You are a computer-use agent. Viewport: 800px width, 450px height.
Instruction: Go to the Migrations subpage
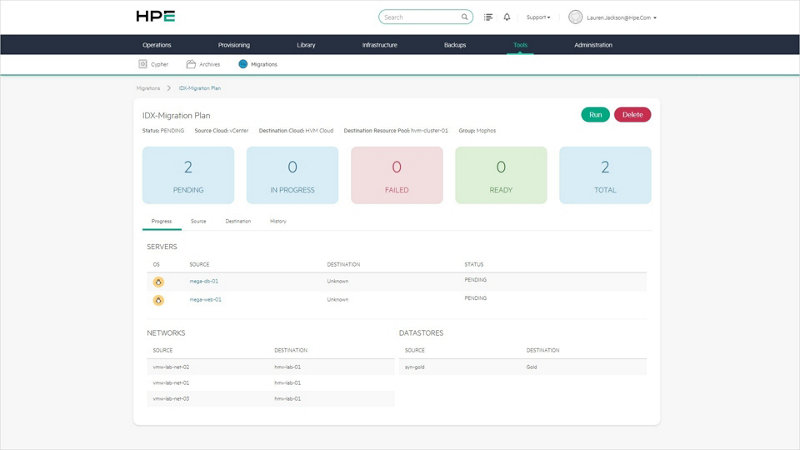[x=264, y=64]
